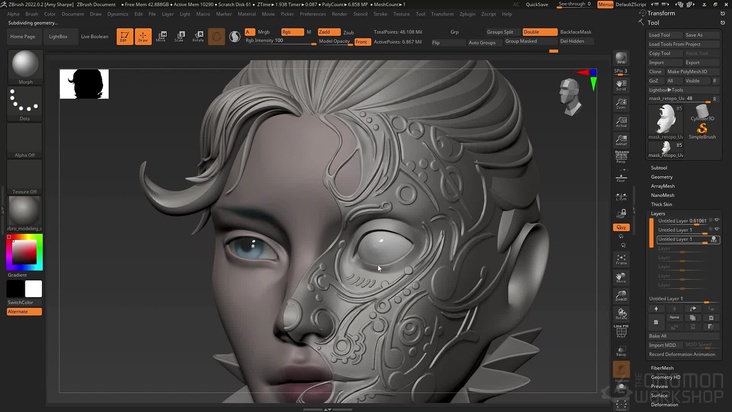
Task: Select the Rotate gizmo tool
Action: coord(198,36)
